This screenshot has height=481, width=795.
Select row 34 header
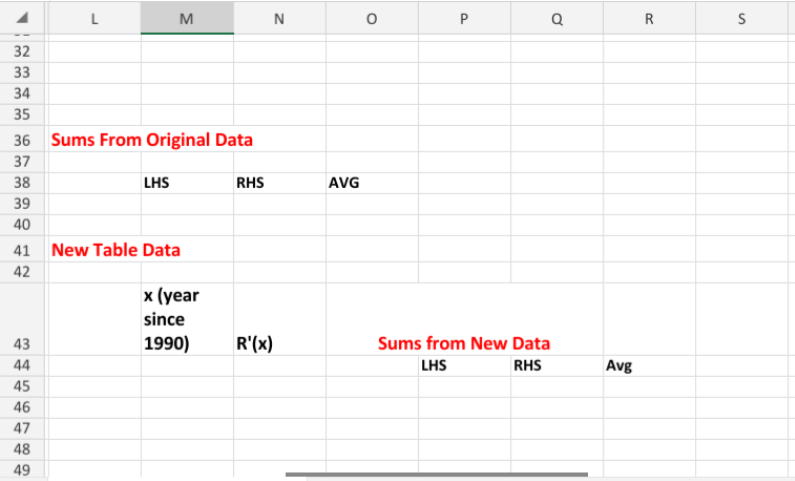[22, 94]
